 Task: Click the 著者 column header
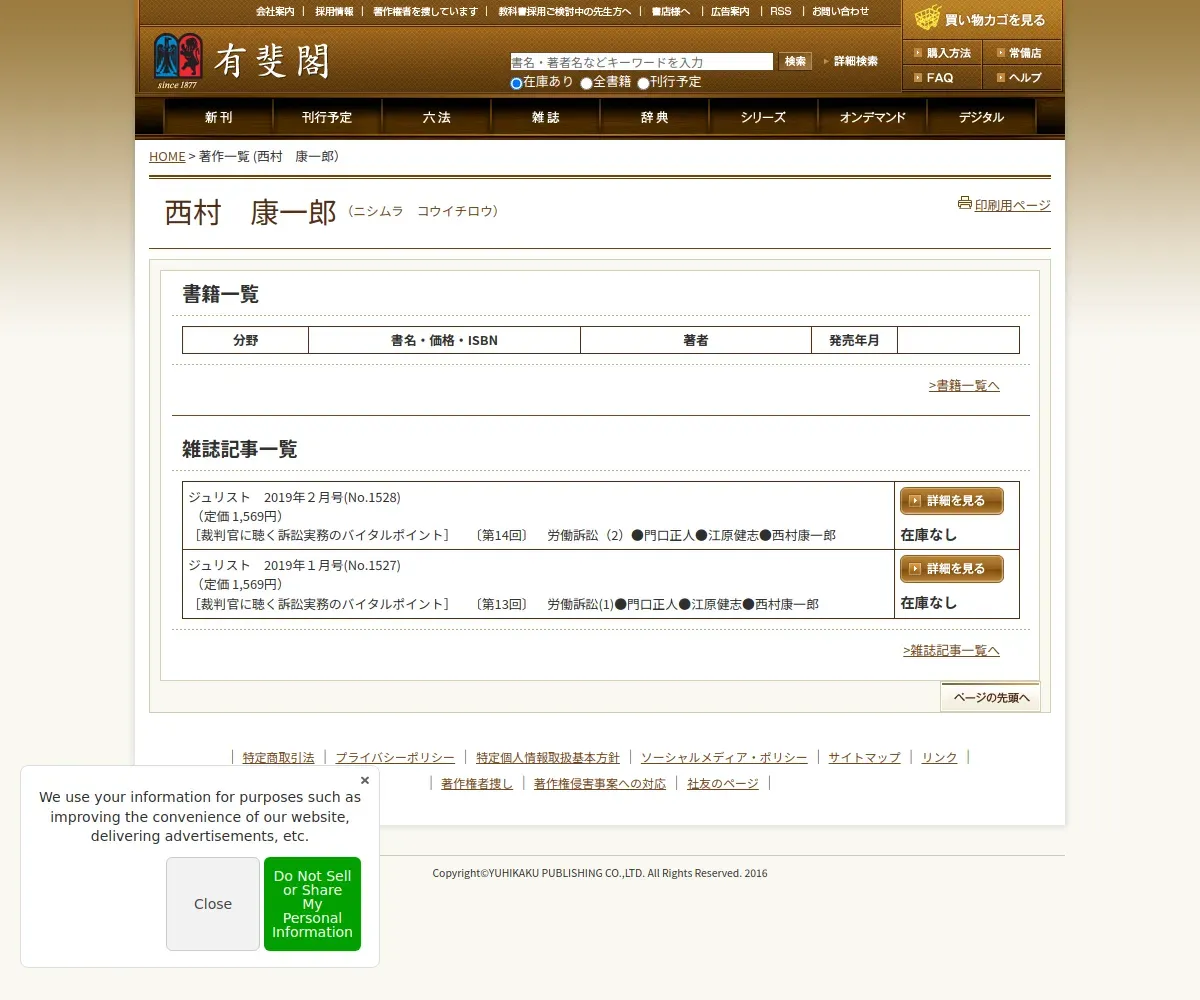(696, 340)
